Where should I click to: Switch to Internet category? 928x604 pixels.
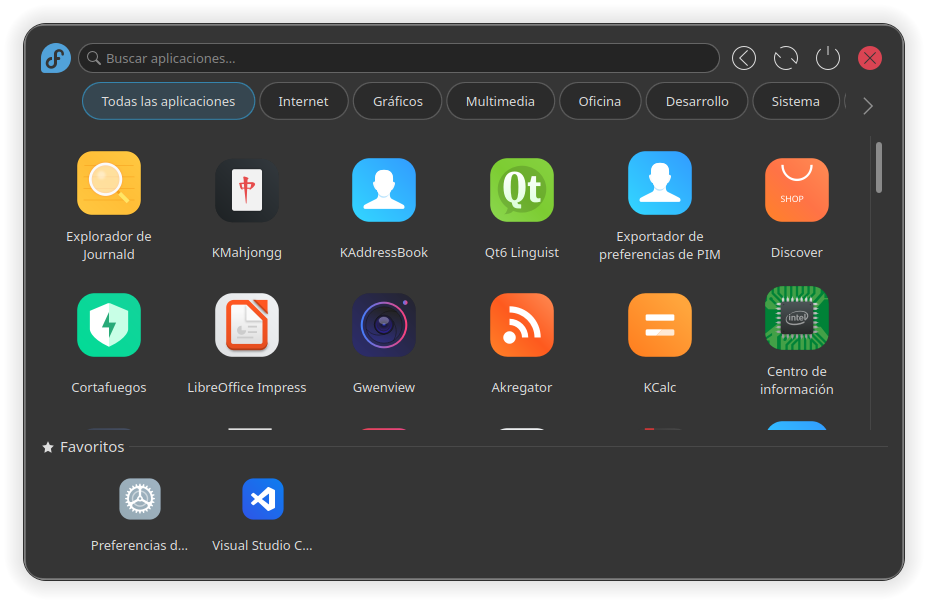[304, 101]
